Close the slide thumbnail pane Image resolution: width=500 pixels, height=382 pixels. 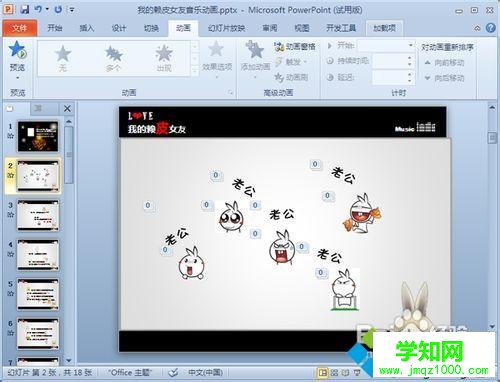(67, 108)
